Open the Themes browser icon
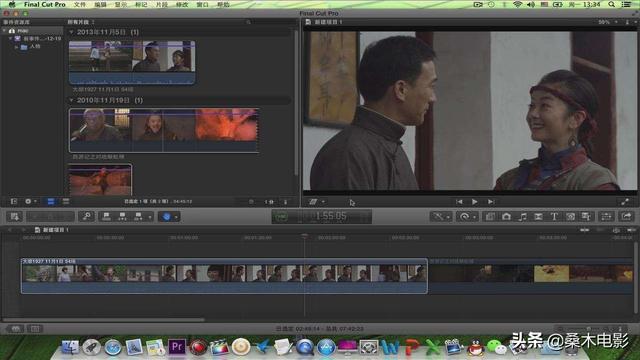Viewport: 640px width, 360px height. click(x=586, y=216)
